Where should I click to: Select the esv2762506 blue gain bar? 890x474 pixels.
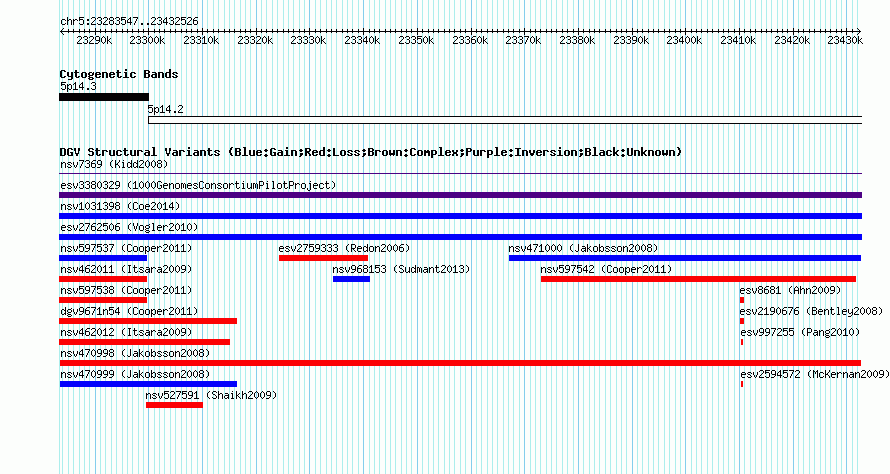click(x=460, y=237)
